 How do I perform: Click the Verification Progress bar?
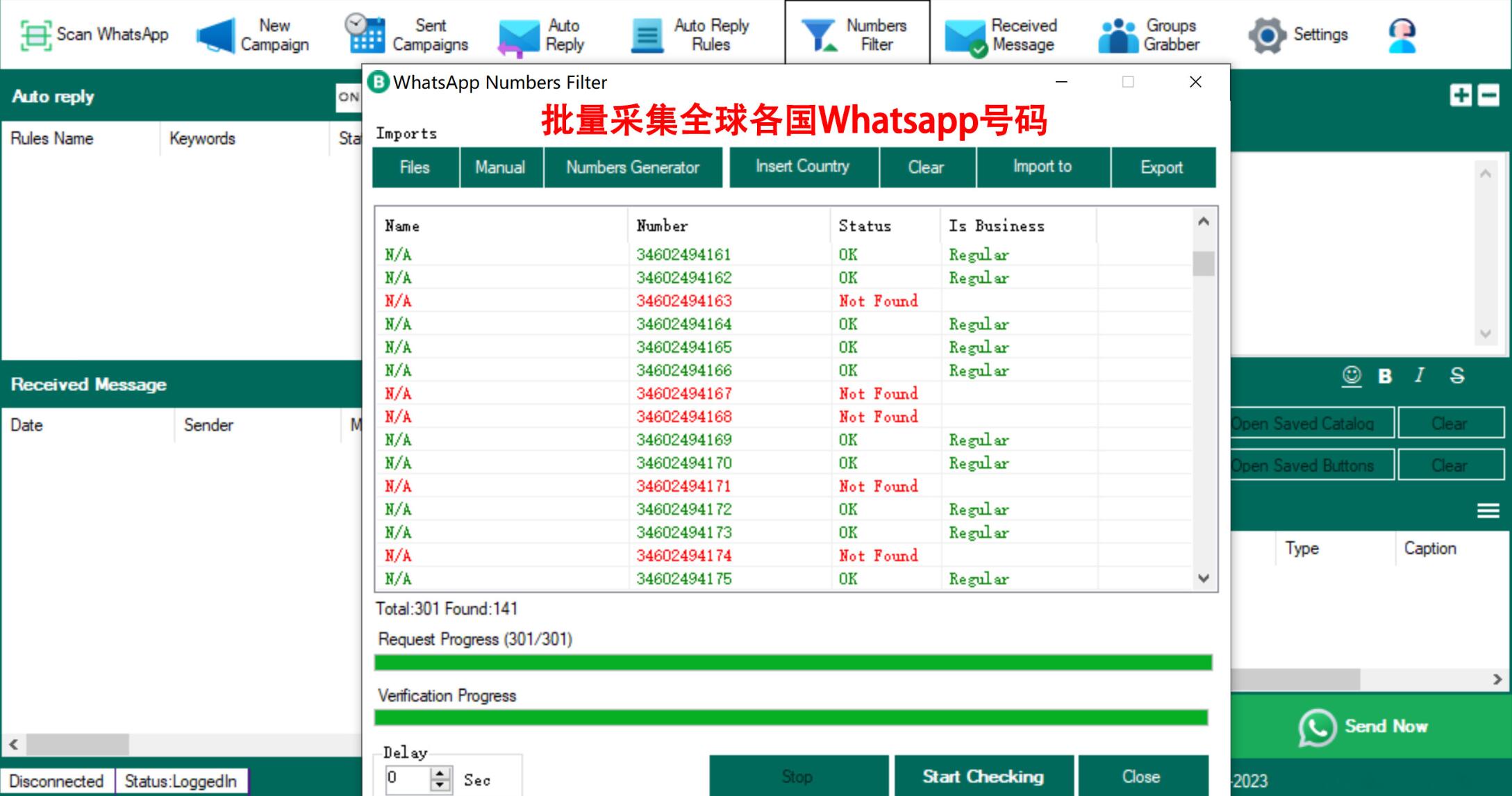(791, 718)
